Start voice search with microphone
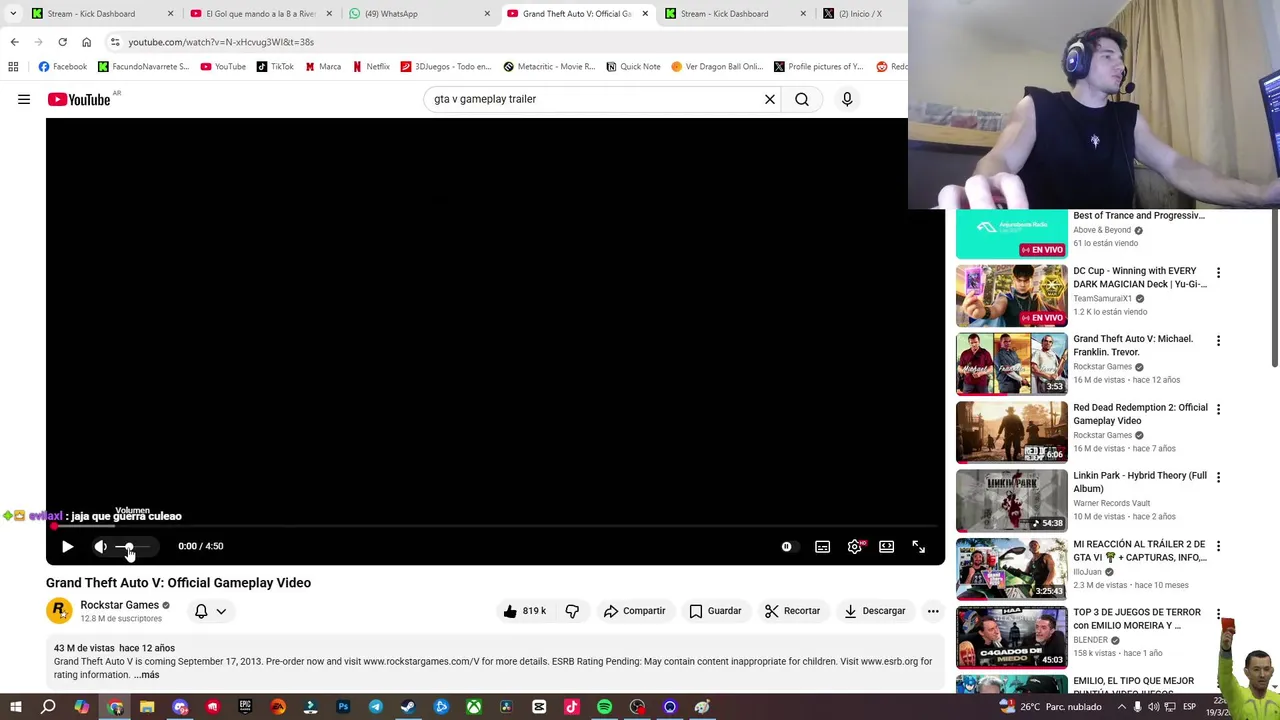This screenshot has height=720, width=1280. tap(847, 99)
